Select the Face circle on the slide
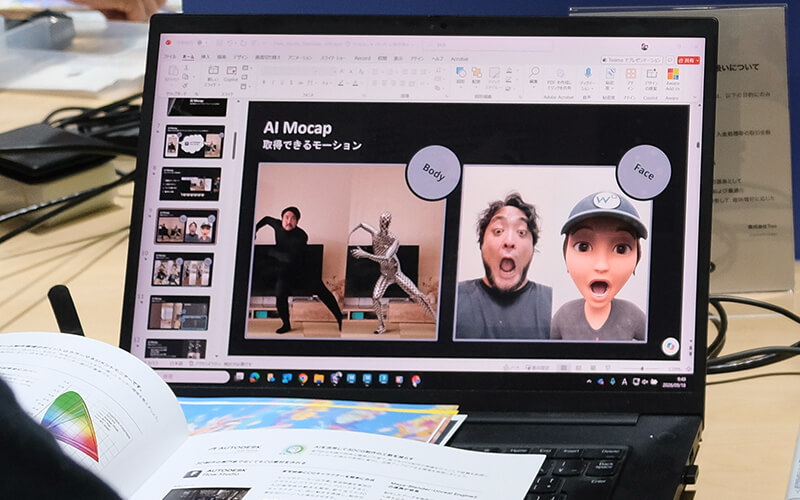Screen dimensions: 800x500 [x=643, y=172]
